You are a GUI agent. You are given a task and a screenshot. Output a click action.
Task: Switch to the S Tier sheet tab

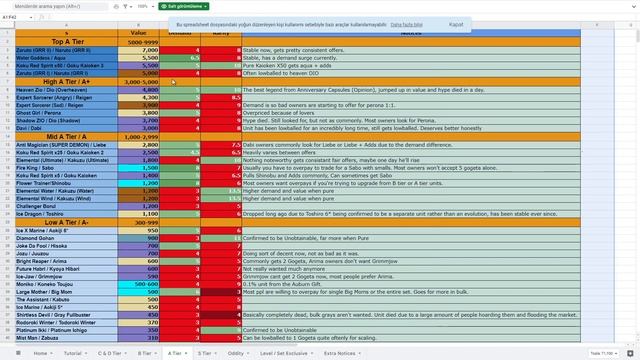tap(204, 353)
